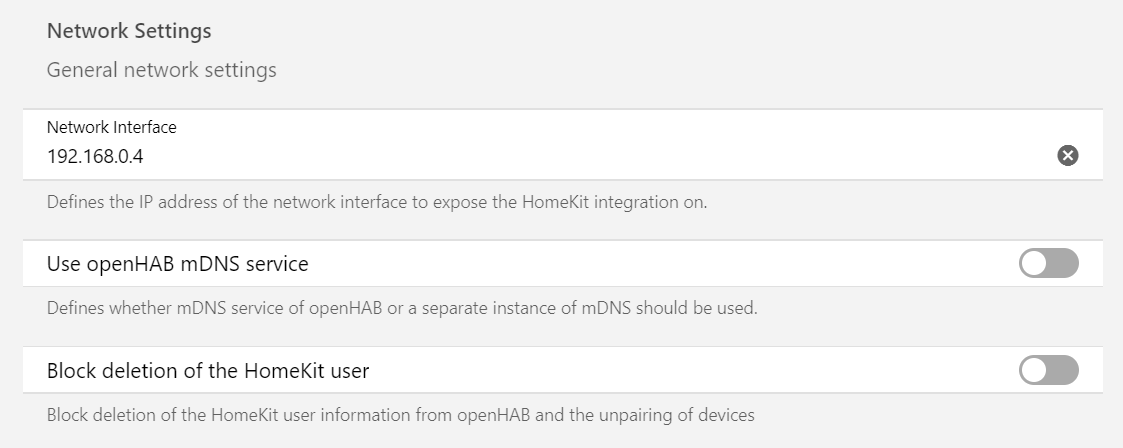This screenshot has width=1123, height=448.
Task: Select the Network Settings heading
Action: [x=129, y=31]
